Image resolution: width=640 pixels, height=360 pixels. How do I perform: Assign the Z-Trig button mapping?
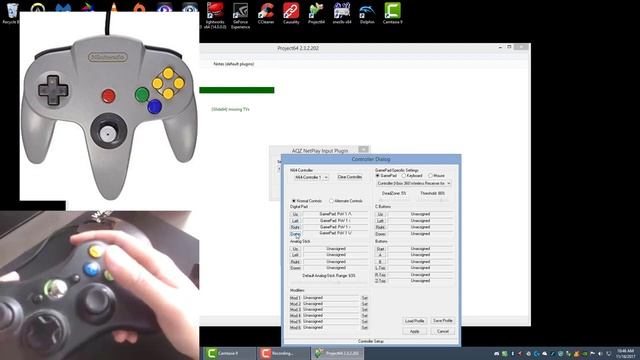(x=380, y=281)
